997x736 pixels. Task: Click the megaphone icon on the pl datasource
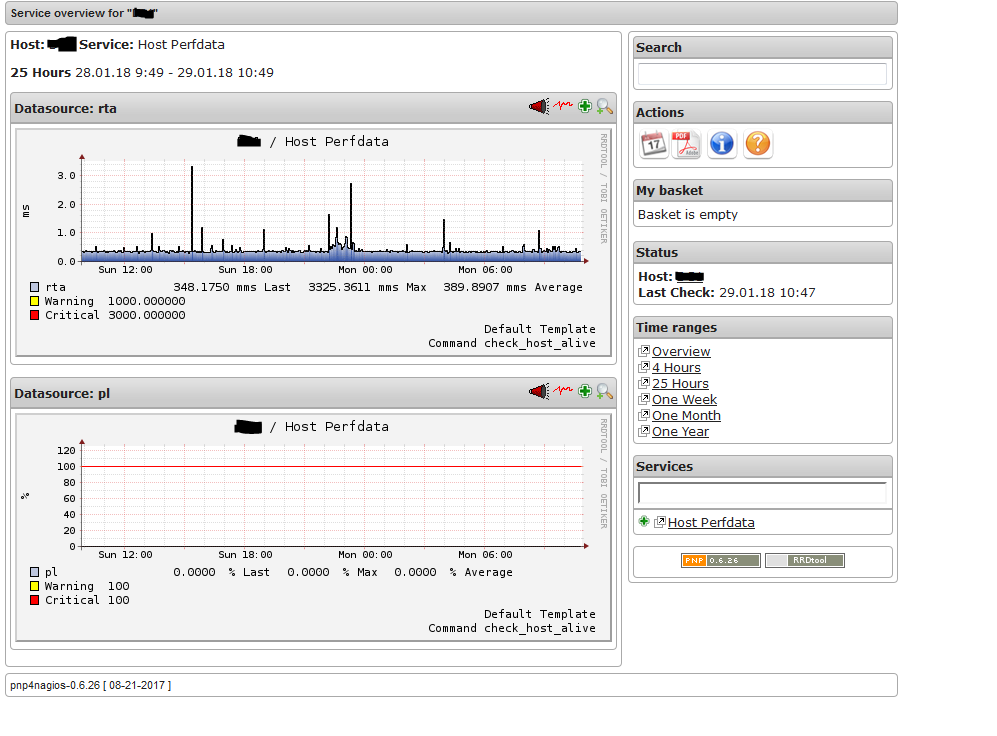(x=539, y=391)
